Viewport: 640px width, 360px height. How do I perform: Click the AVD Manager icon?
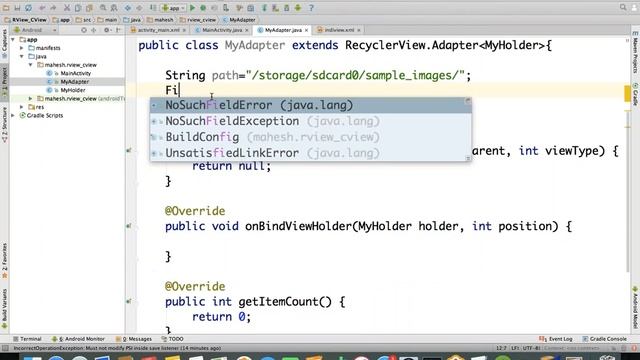tap(276, 8)
